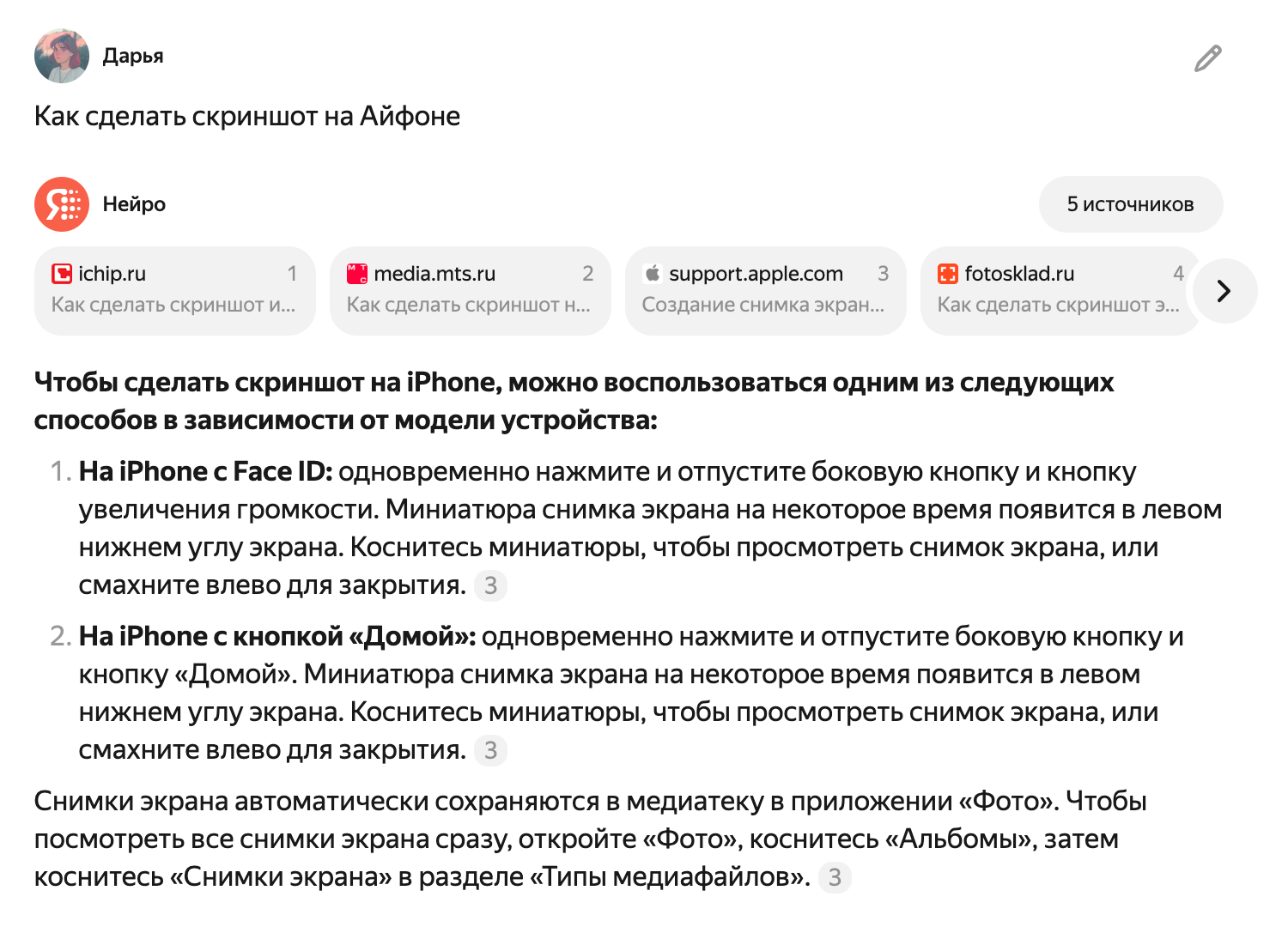Click the bold 'На iPhone с Face ID:' text
Image resolution: width=1288 pixels, height=927 pixels.
pyautogui.click(x=205, y=471)
